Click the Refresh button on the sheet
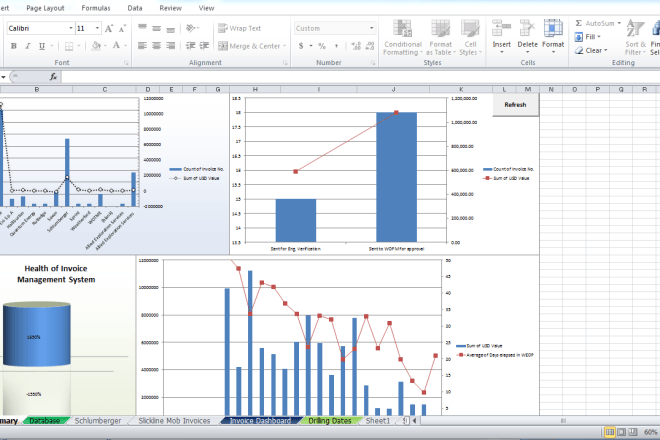660x440 pixels. 515,105
